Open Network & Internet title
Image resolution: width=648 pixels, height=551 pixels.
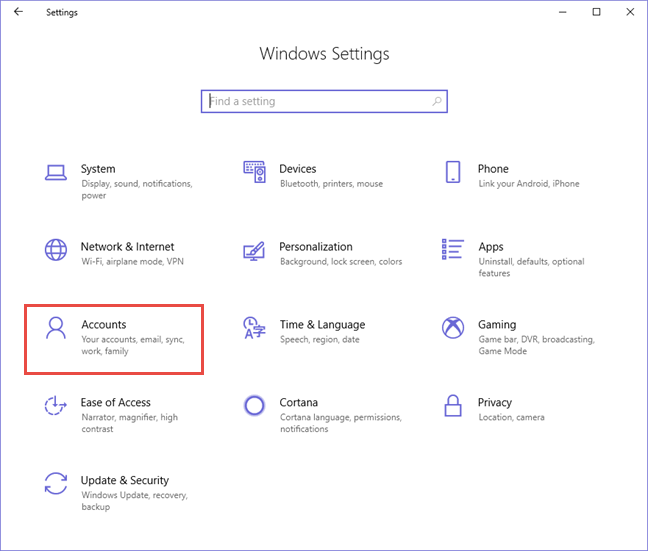click(x=127, y=247)
